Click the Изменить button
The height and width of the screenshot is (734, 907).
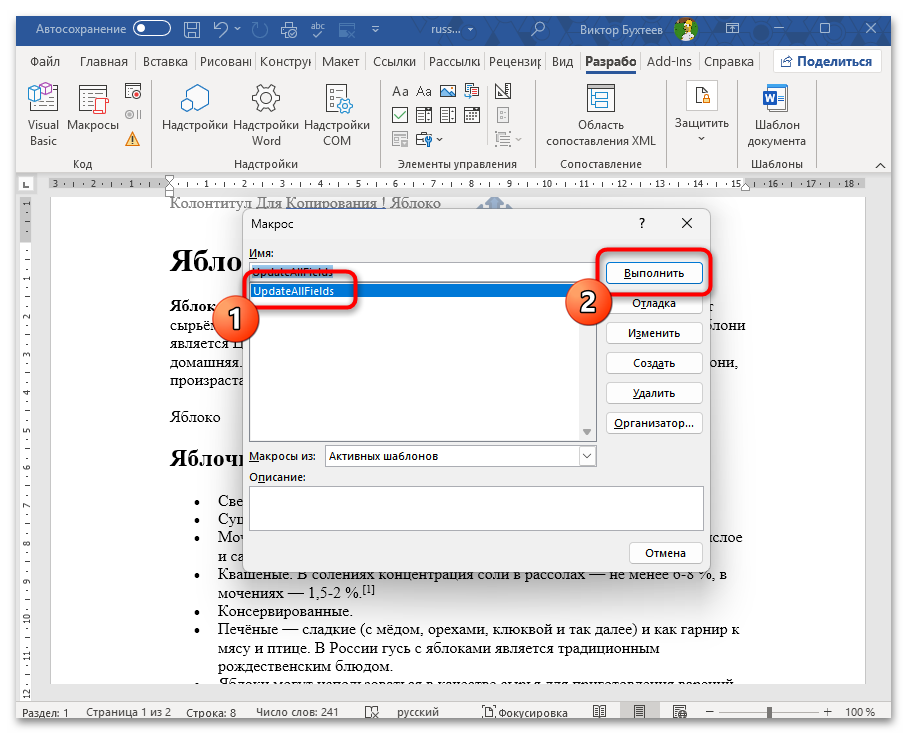(654, 333)
